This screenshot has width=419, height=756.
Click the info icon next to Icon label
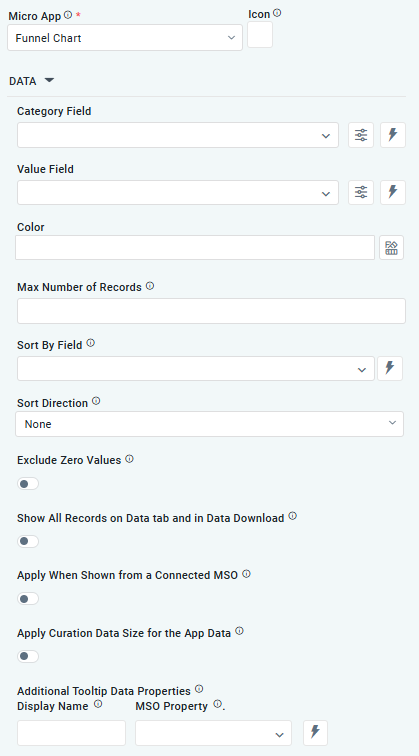pos(277,13)
